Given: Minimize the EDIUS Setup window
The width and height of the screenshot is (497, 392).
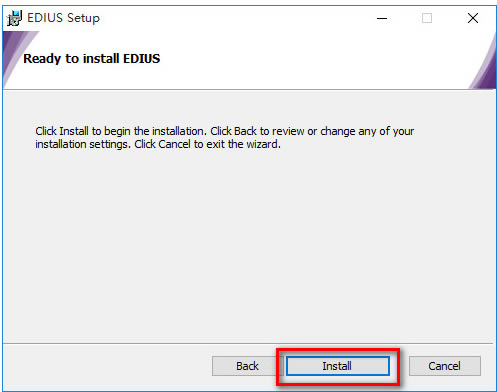Looking at the screenshot, I should [382, 18].
